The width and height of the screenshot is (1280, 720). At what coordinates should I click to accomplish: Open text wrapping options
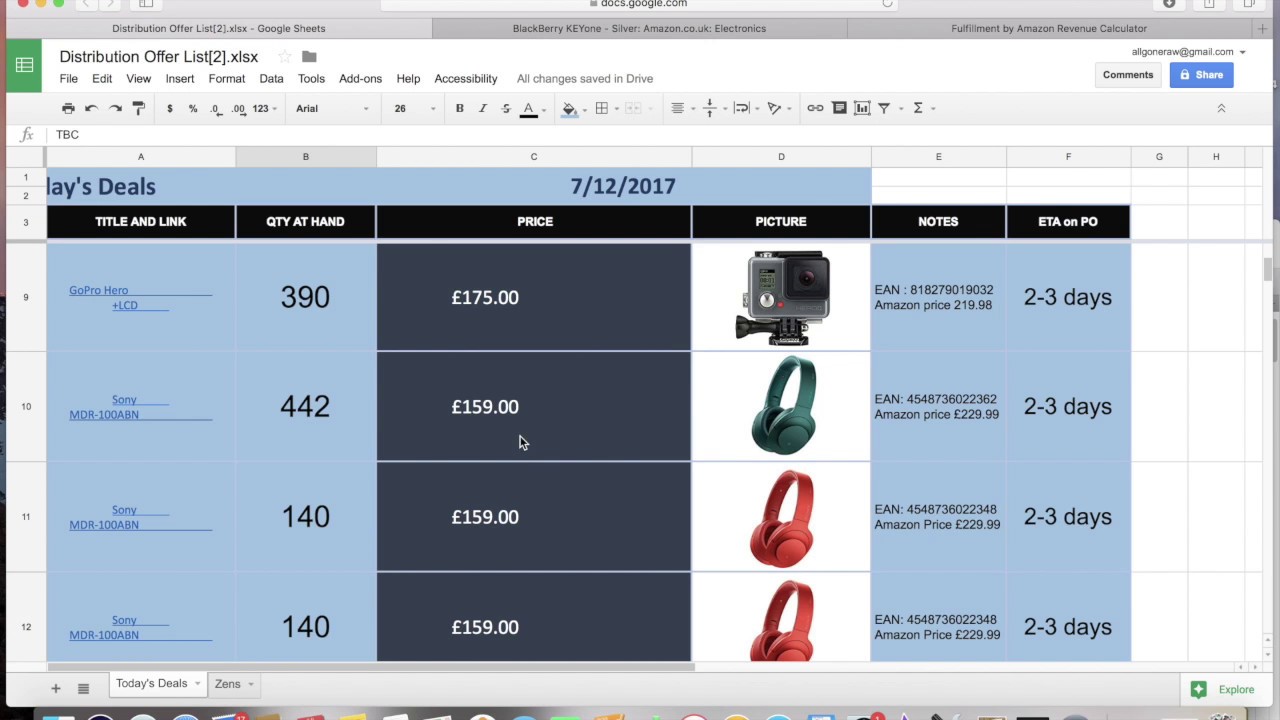741,108
